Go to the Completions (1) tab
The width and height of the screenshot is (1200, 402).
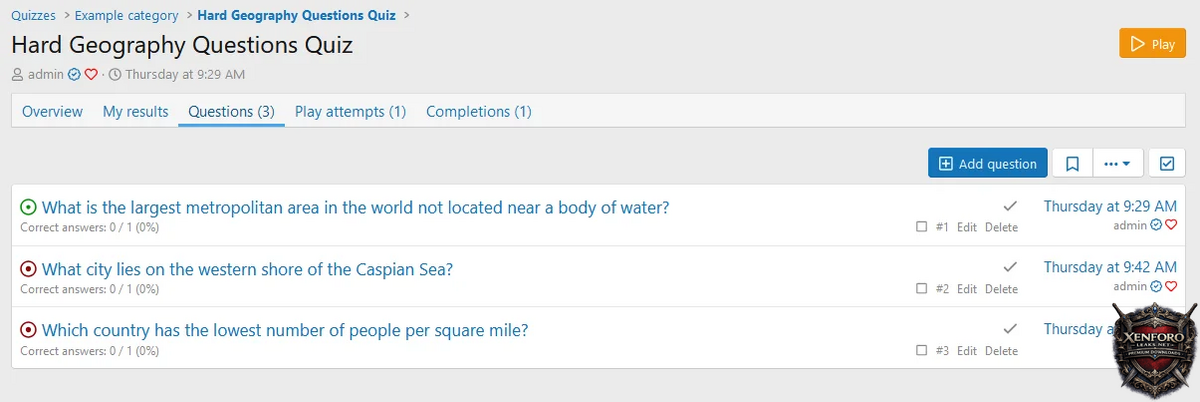tap(478, 111)
